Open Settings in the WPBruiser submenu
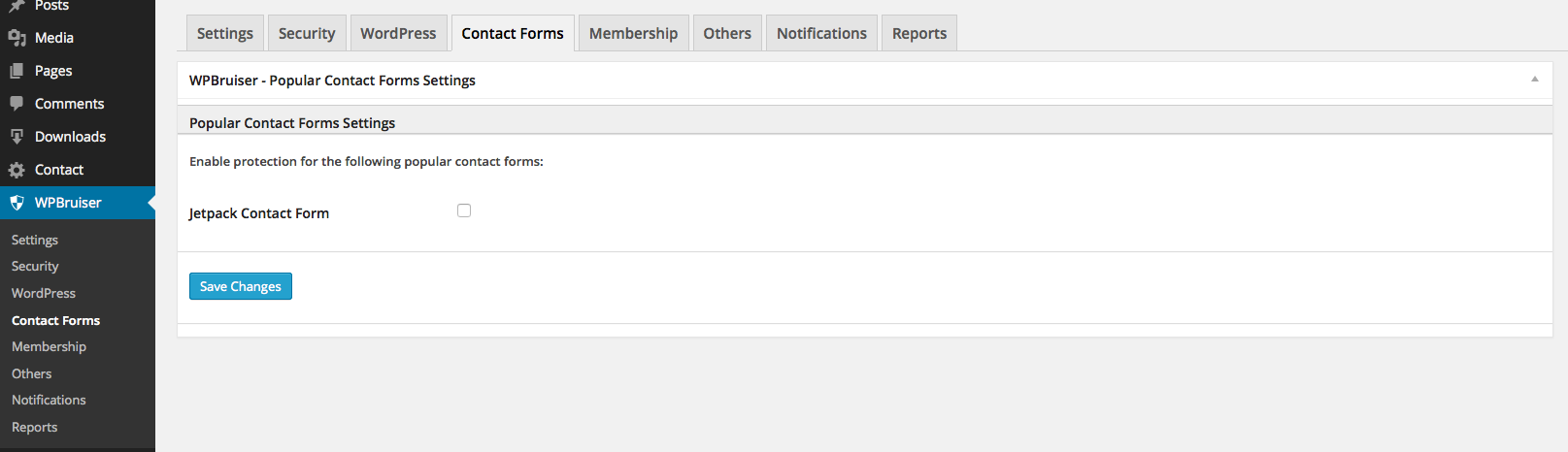1568x452 pixels. pos(35,240)
